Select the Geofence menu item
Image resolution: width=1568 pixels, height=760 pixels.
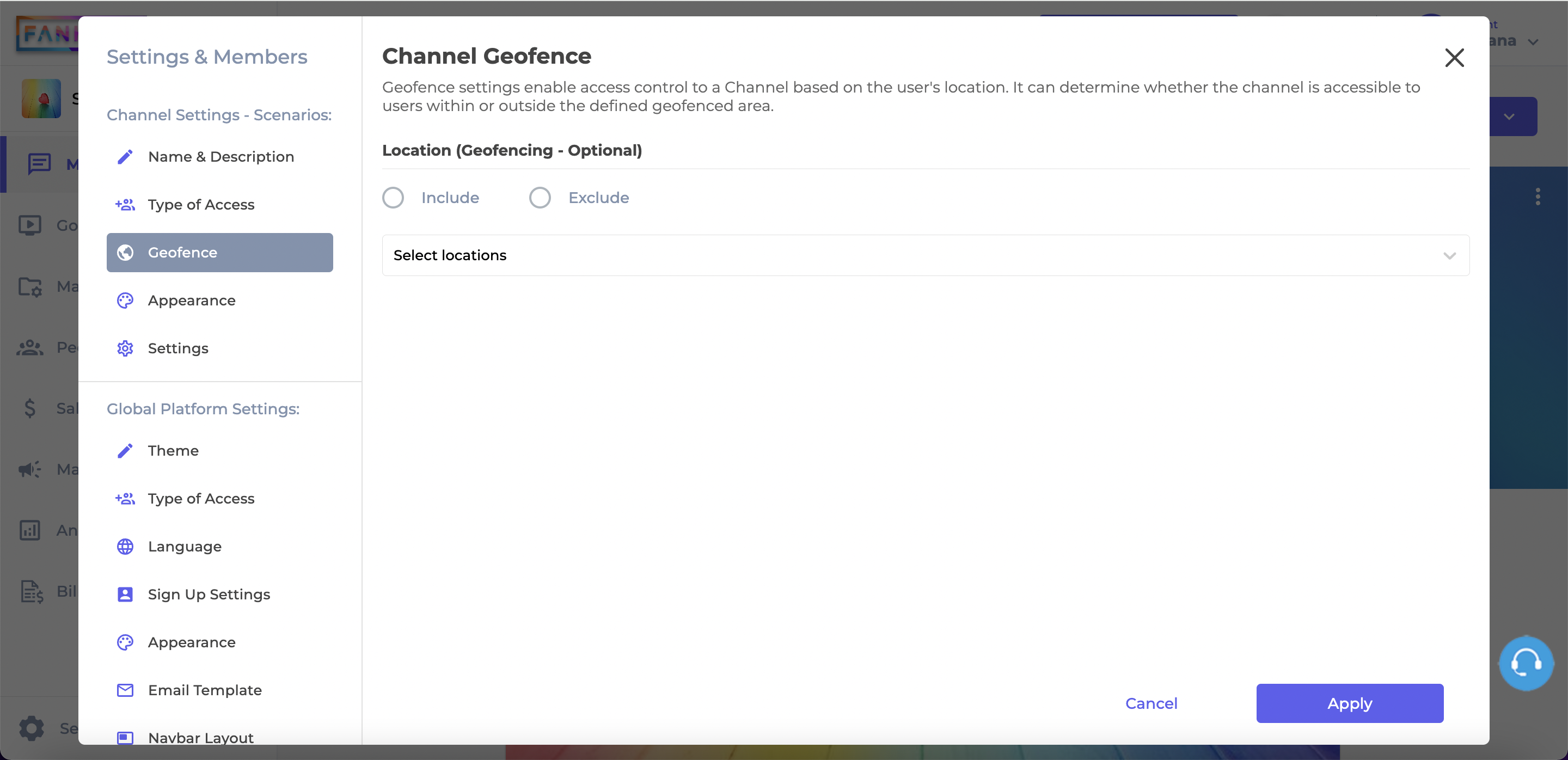pos(220,253)
